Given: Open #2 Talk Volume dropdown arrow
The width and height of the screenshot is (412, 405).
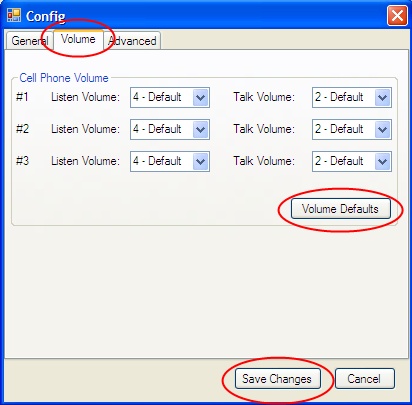Looking at the screenshot, I should (x=383, y=129).
